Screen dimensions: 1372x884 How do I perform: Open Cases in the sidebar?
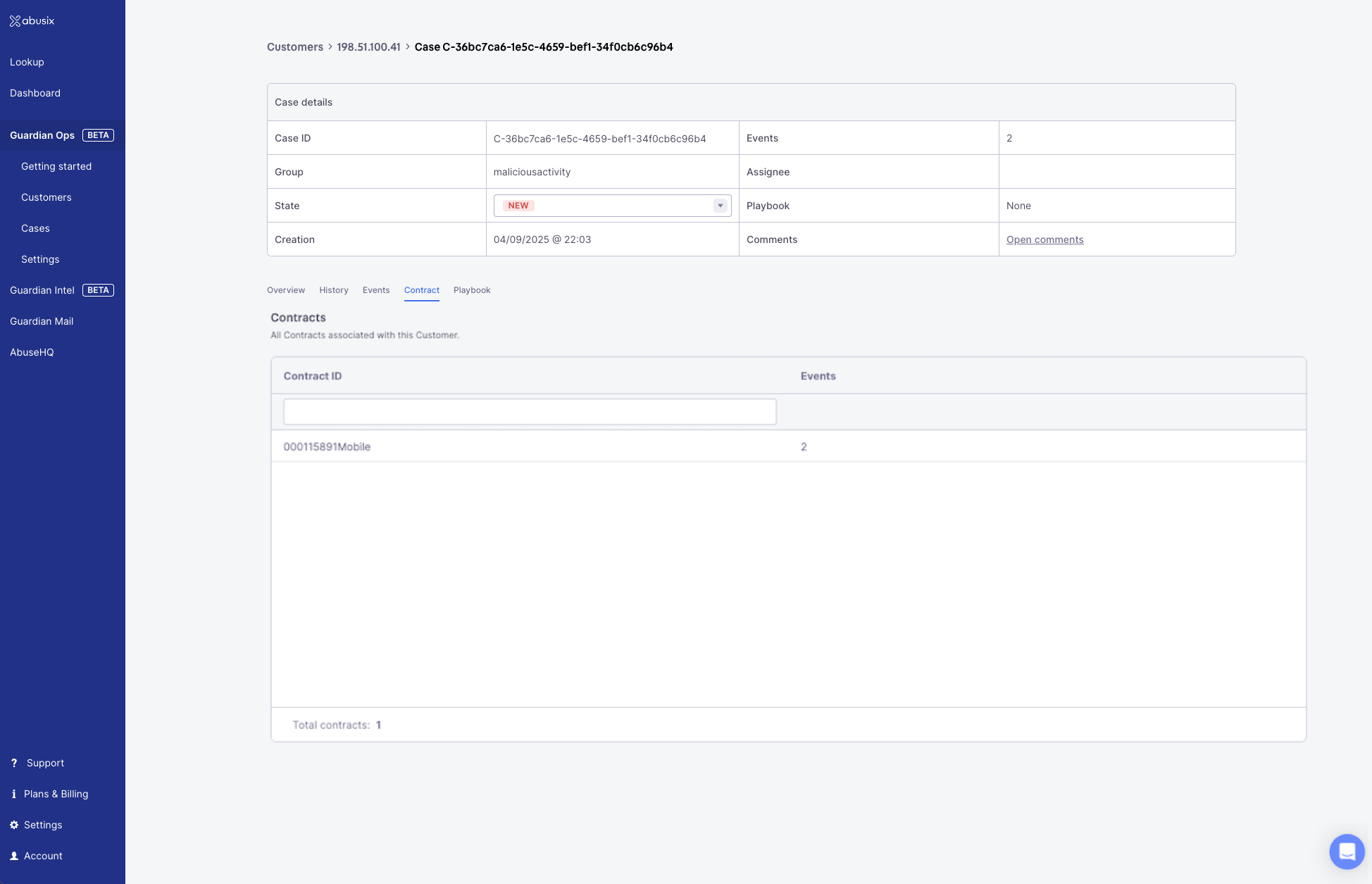tap(35, 228)
